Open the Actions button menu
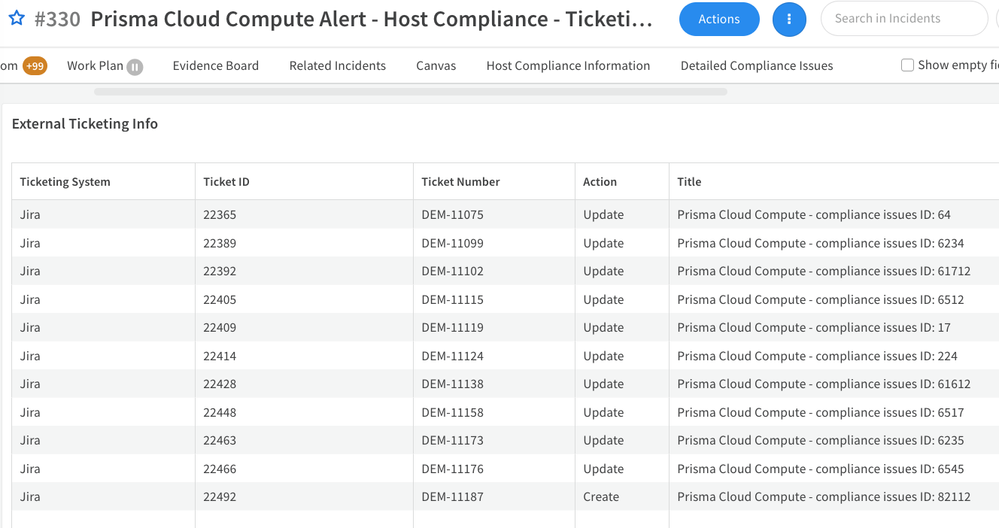This screenshot has width=999, height=528. [x=719, y=19]
